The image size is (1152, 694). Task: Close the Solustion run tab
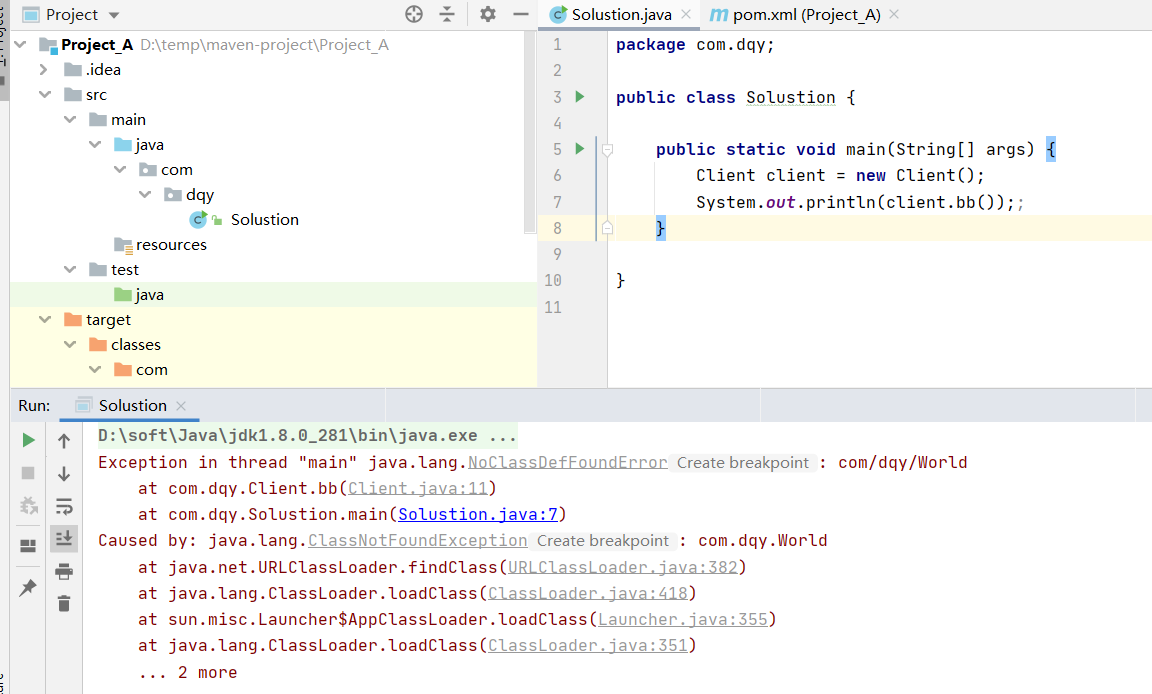pyautogui.click(x=181, y=405)
